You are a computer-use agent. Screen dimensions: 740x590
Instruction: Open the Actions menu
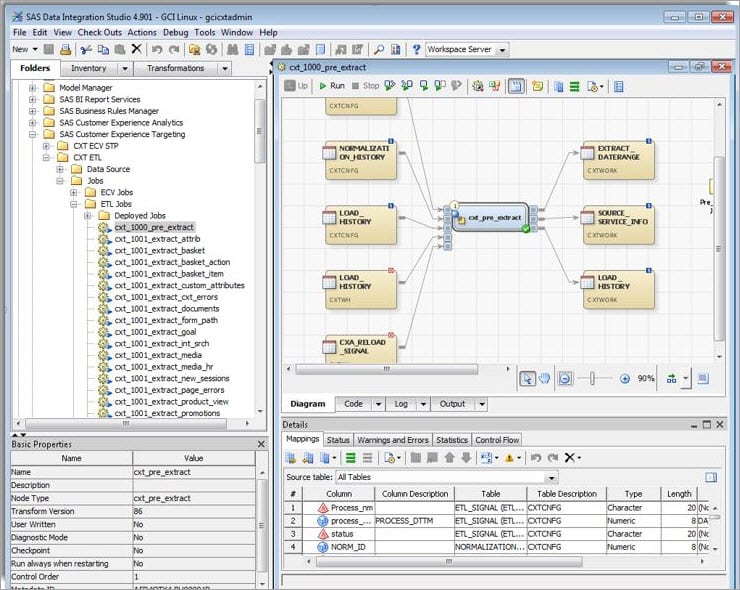(142, 33)
